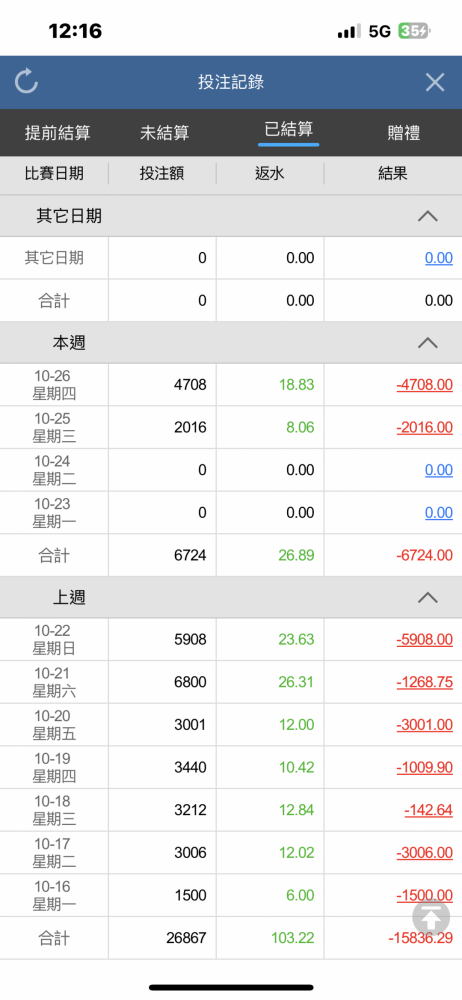The width and height of the screenshot is (462, 1000).
Task: Tap the cellular signal bars icon
Action: pos(349,31)
